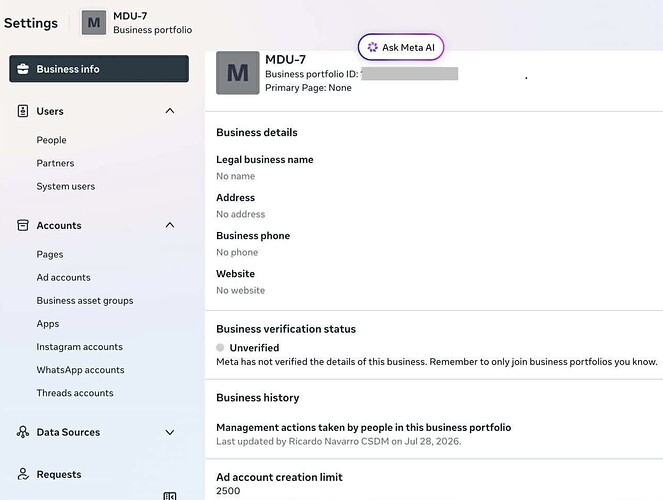This screenshot has height=500, width=663.
Task: Open System users
Action: (66, 186)
